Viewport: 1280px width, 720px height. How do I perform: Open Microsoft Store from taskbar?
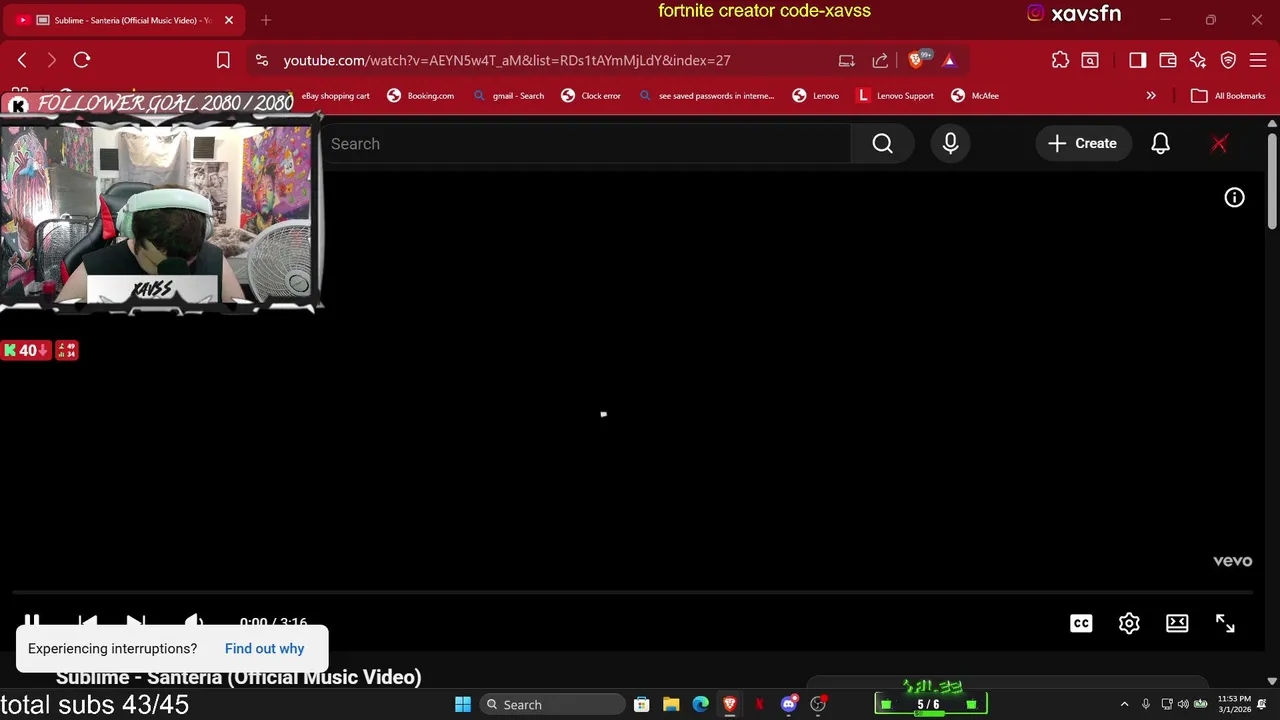point(642,705)
